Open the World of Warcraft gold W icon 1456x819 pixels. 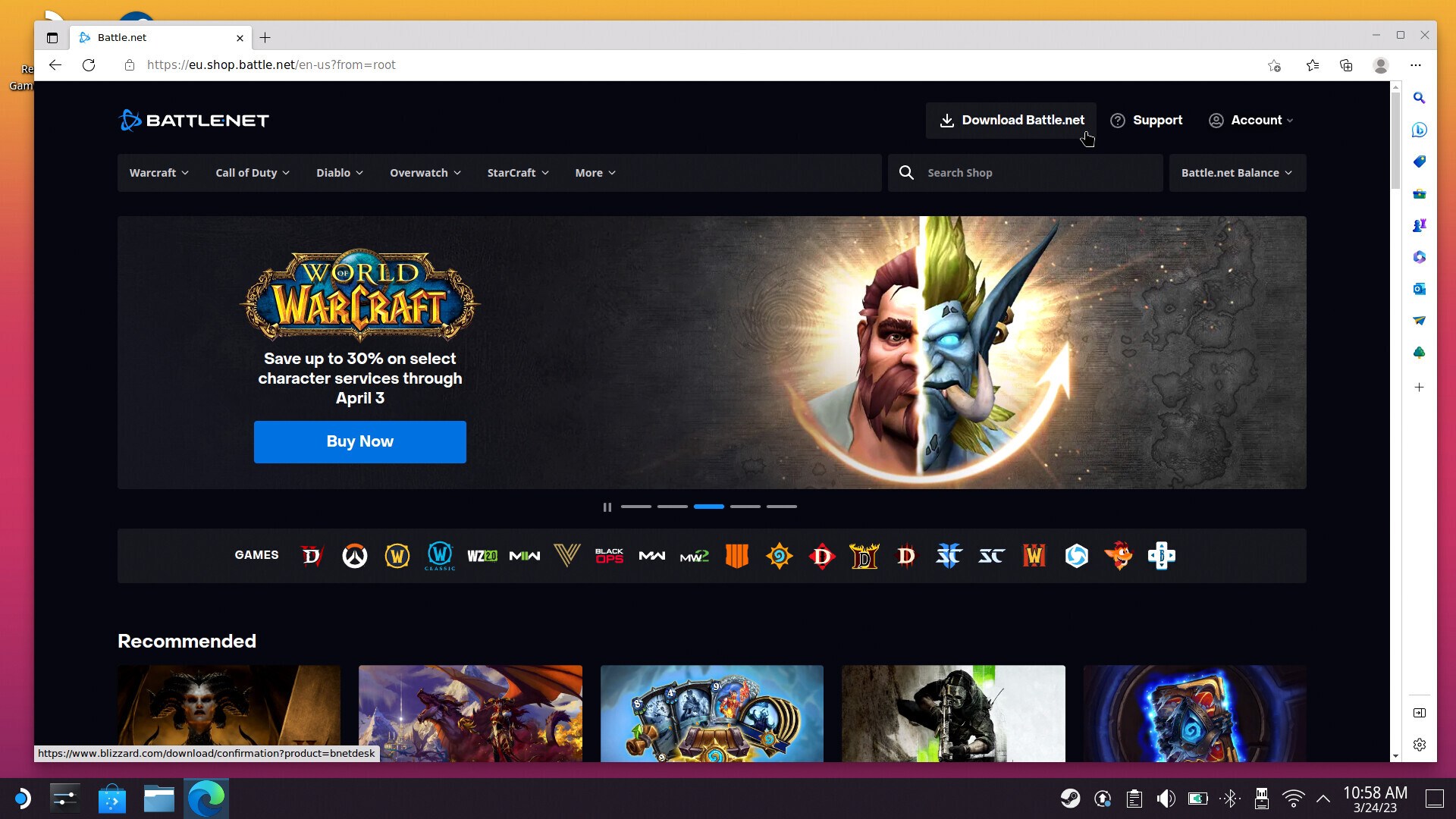[x=397, y=556]
